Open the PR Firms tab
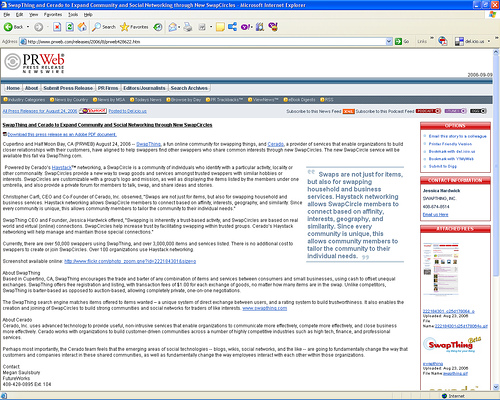Screen dimensions: 500x400 [x=108, y=88]
